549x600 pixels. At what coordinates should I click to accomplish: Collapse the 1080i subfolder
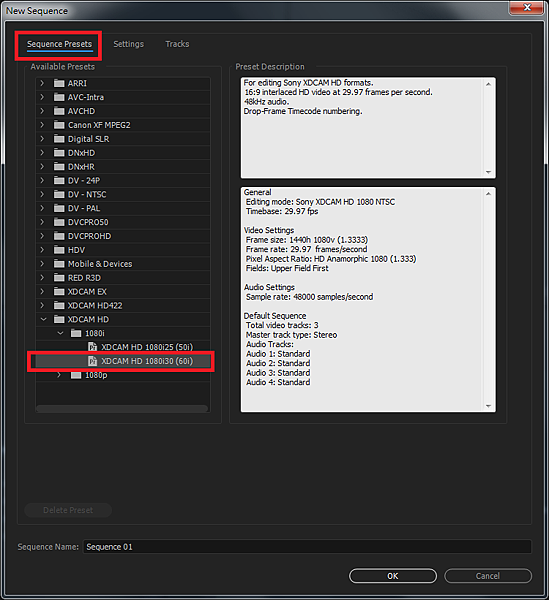coord(60,333)
